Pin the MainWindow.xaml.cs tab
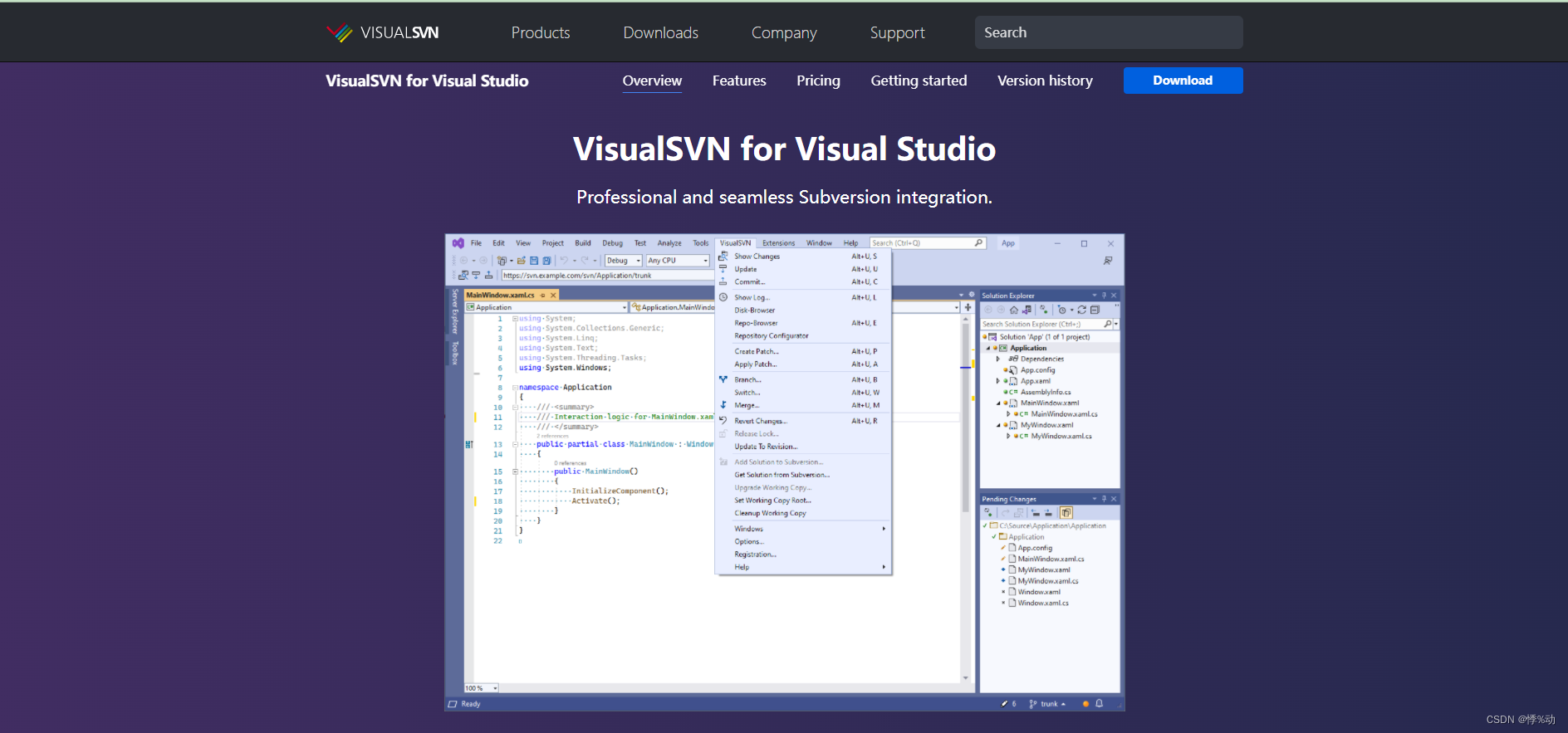 tap(543, 295)
